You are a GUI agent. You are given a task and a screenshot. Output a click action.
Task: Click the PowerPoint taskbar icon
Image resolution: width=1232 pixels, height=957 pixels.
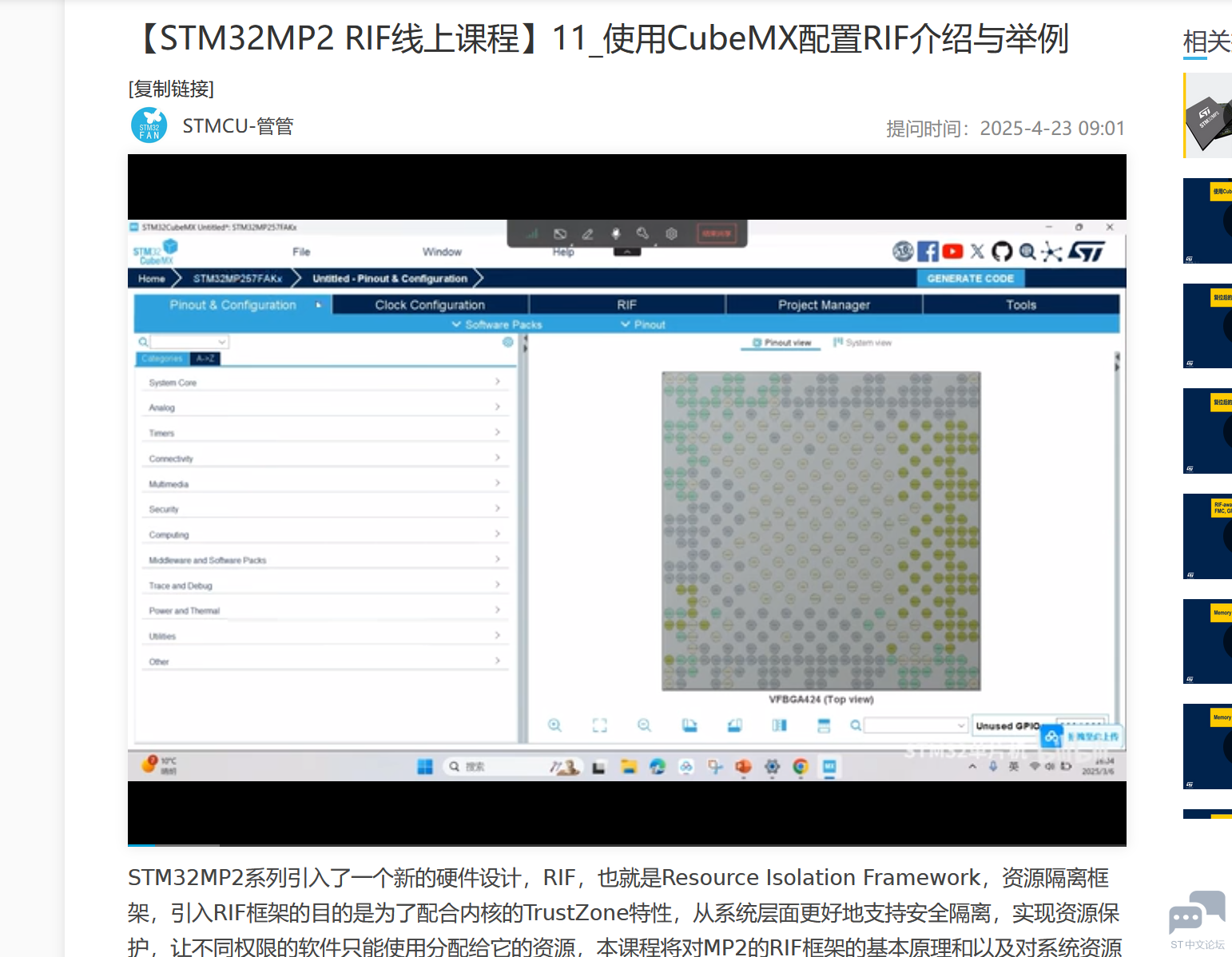click(744, 767)
